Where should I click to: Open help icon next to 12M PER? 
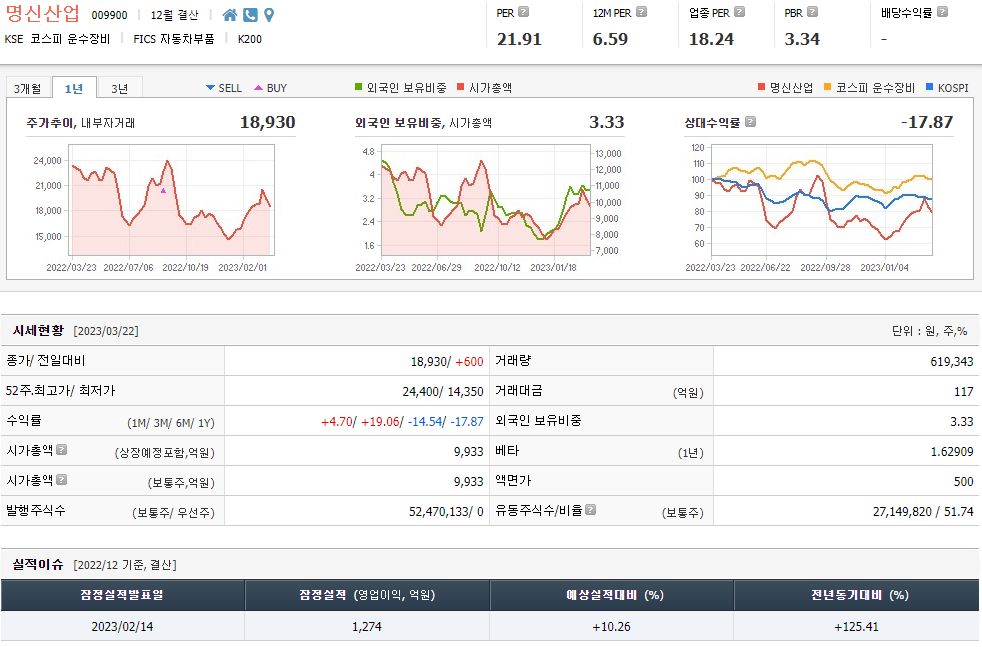point(641,12)
